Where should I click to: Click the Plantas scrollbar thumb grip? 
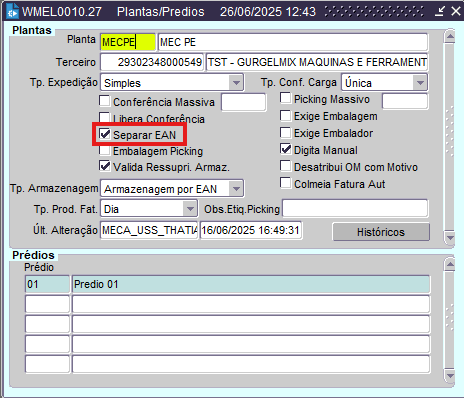pos(450,131)
